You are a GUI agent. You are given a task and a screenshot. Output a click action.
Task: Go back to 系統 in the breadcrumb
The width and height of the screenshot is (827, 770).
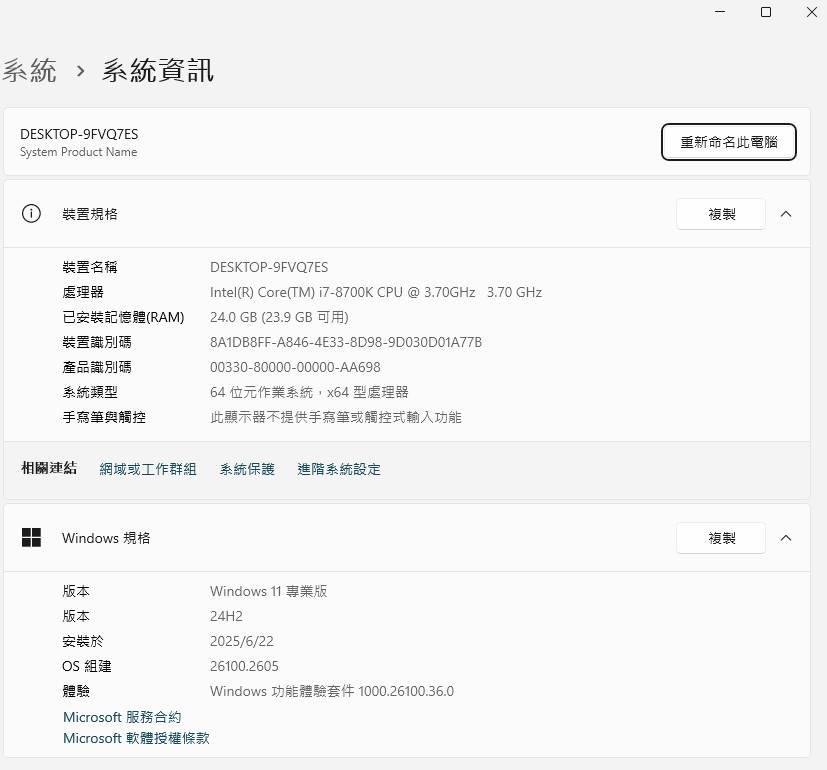[x=30, y=70]
